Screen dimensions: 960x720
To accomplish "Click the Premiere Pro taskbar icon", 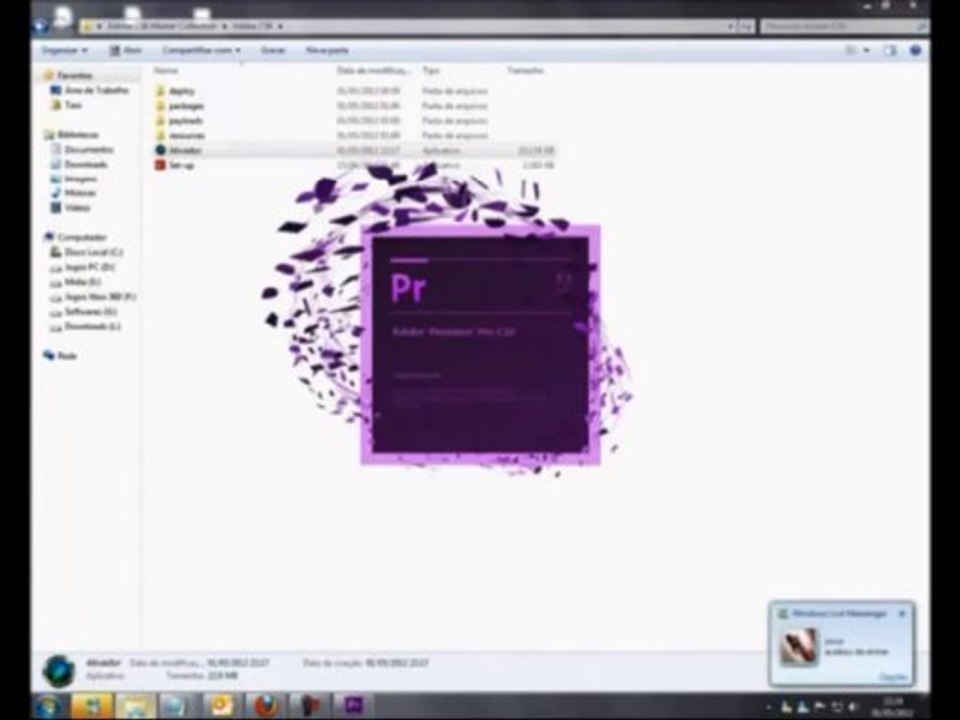I will point(354,706).
